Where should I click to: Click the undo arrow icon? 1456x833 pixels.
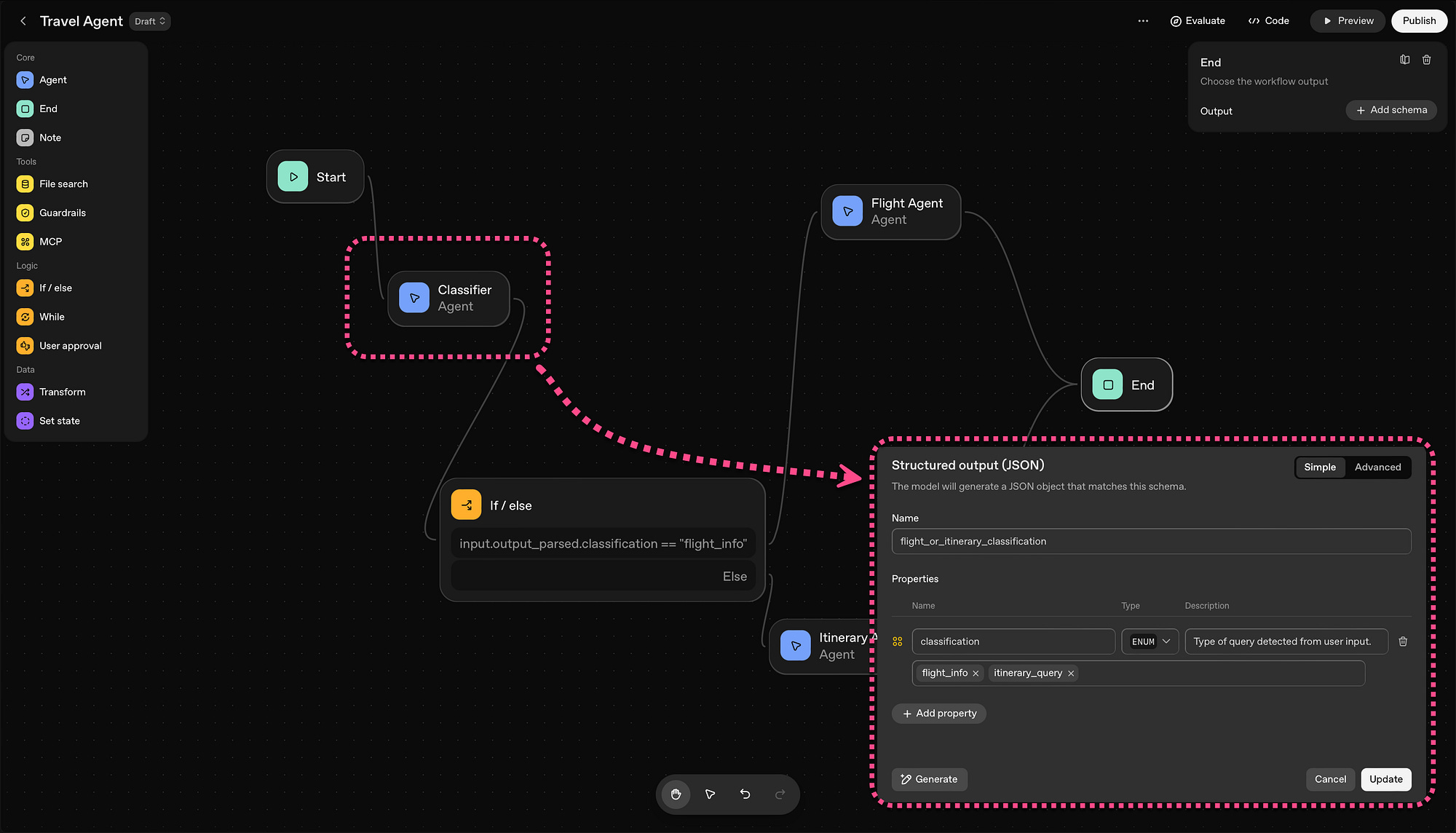pyautogui.click(x=745, y=794)
